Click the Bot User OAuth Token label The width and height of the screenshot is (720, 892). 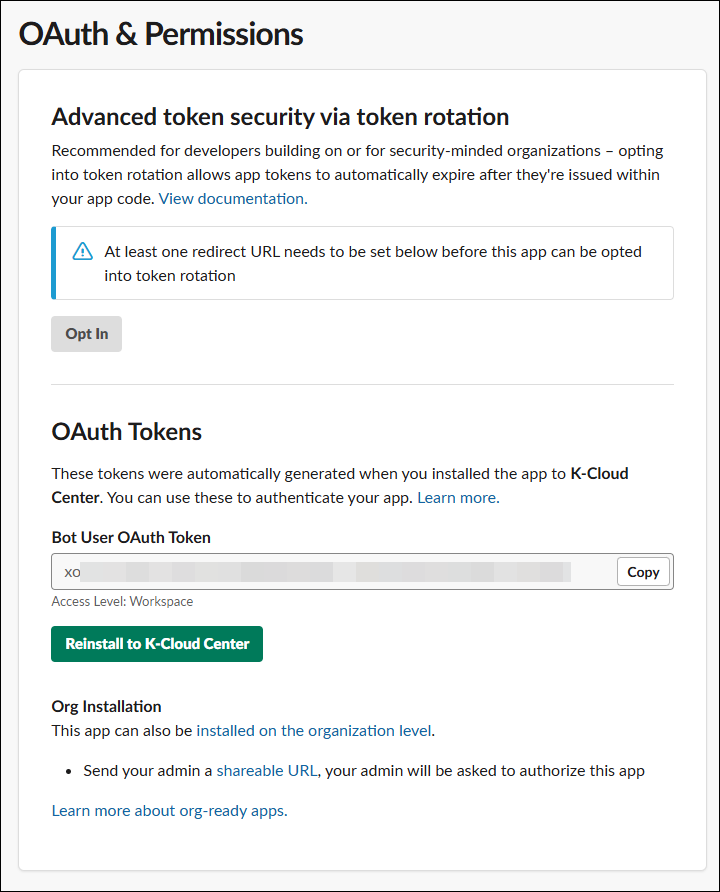click(x=131, y=537)
